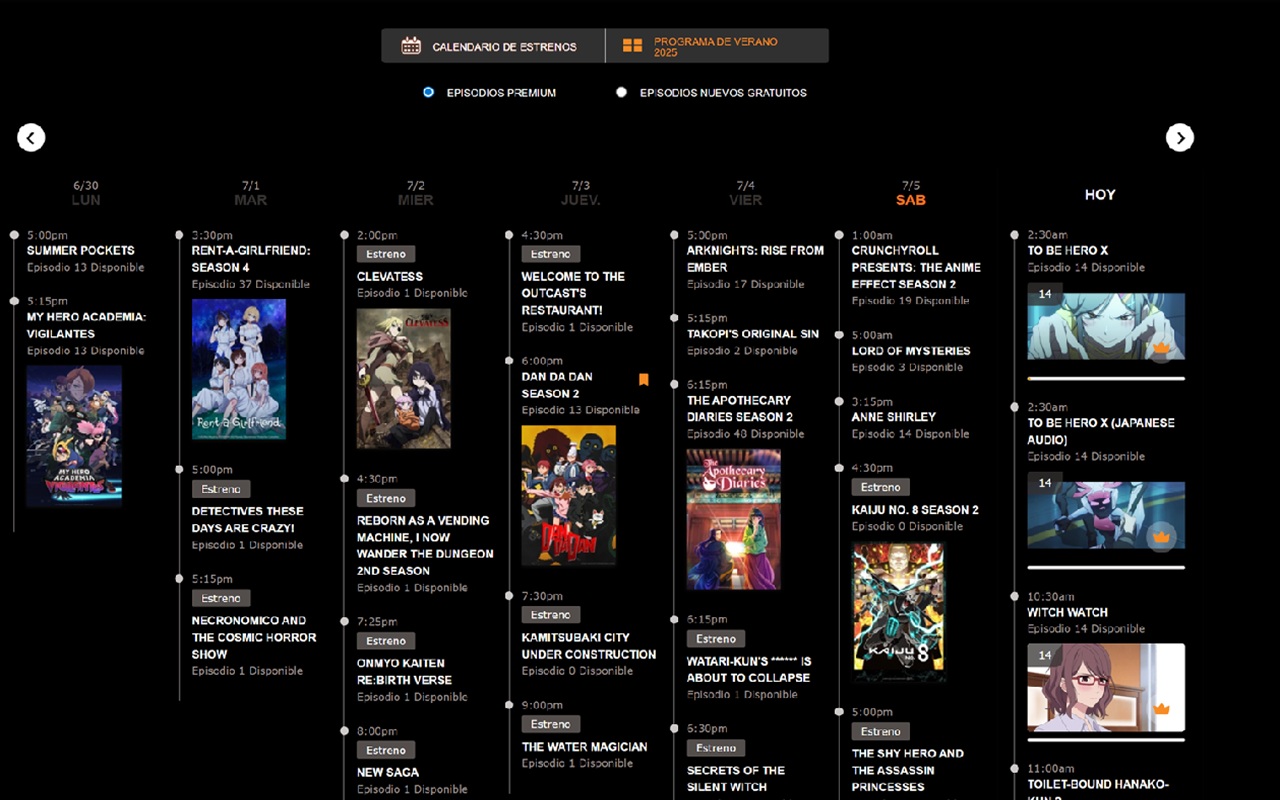Click the Estreno badge above Clevatess
This screenshot has height=800, width=1280.
(x=386, y=254)
